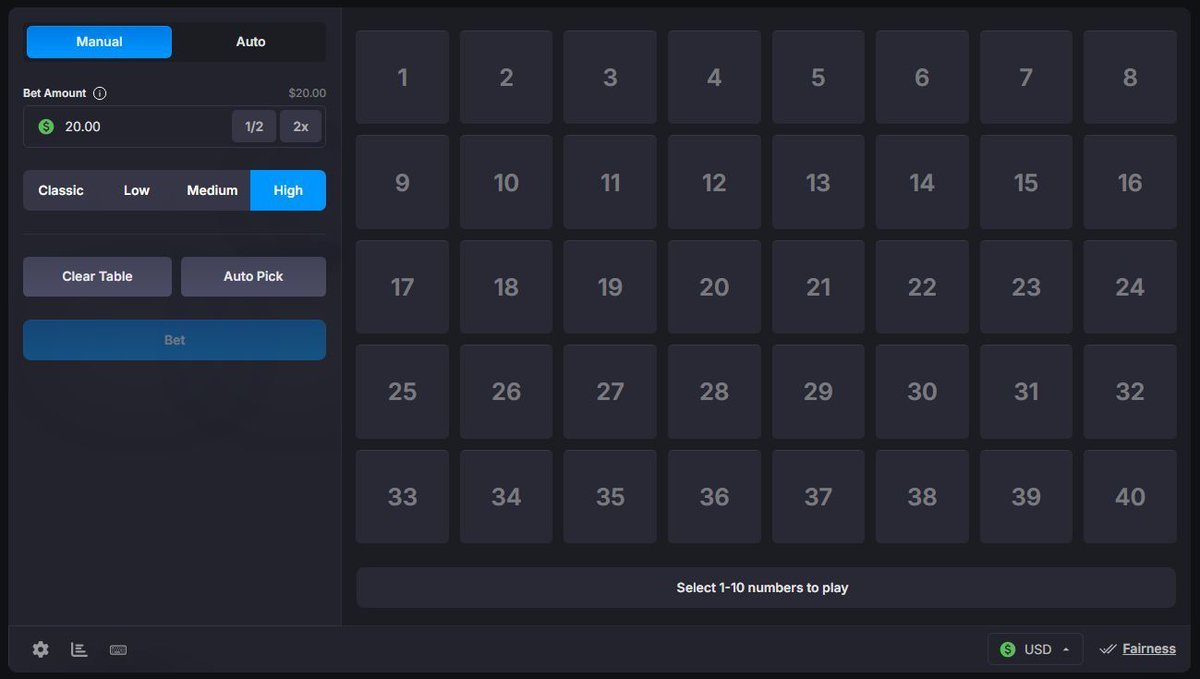This screenshot has width=1200, height=679.
Task: Pick number 13 on the board
Action: pos(818,182)
